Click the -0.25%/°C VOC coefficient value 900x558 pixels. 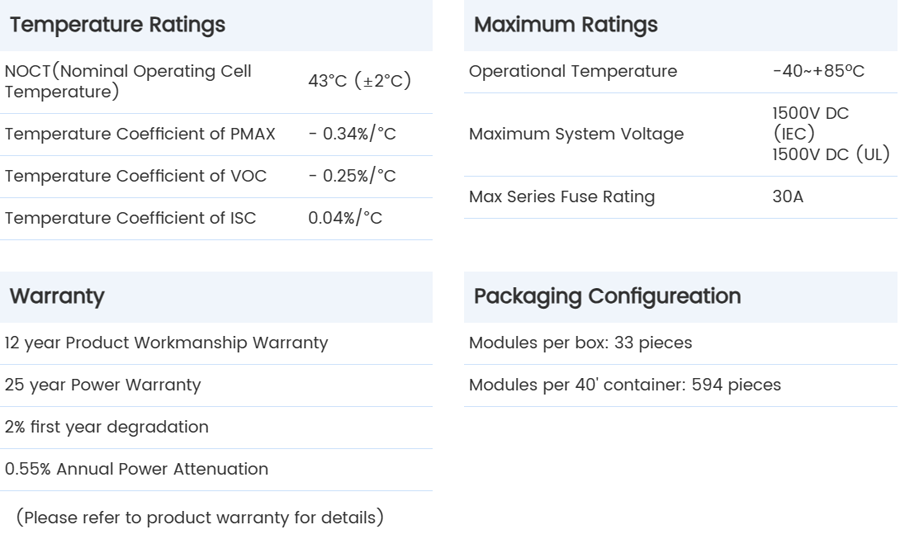point(352,176)
